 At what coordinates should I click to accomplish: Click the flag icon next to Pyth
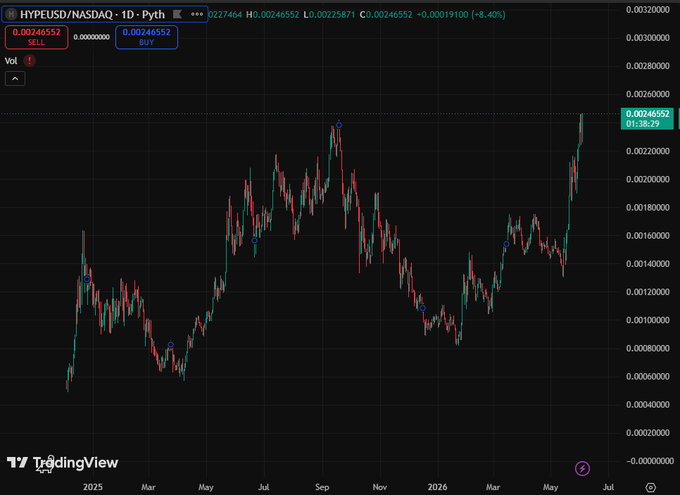(177, 14)
